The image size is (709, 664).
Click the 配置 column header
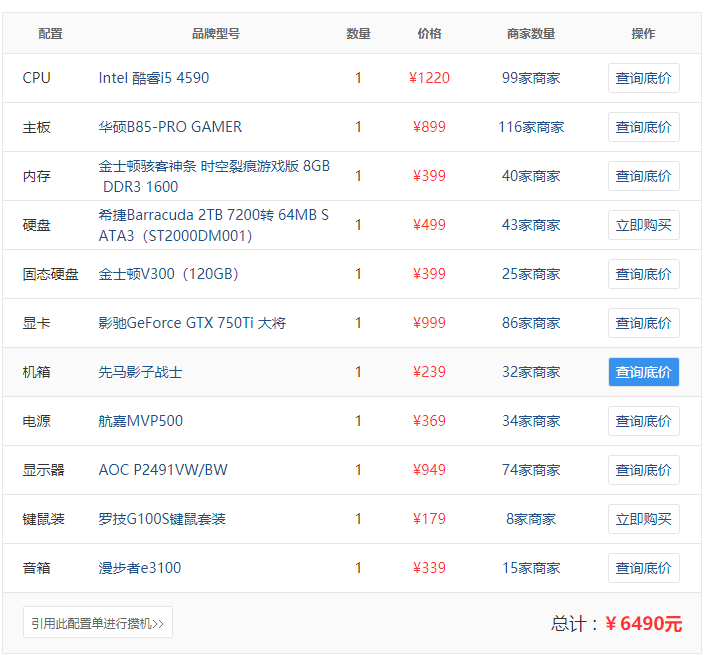50,33
